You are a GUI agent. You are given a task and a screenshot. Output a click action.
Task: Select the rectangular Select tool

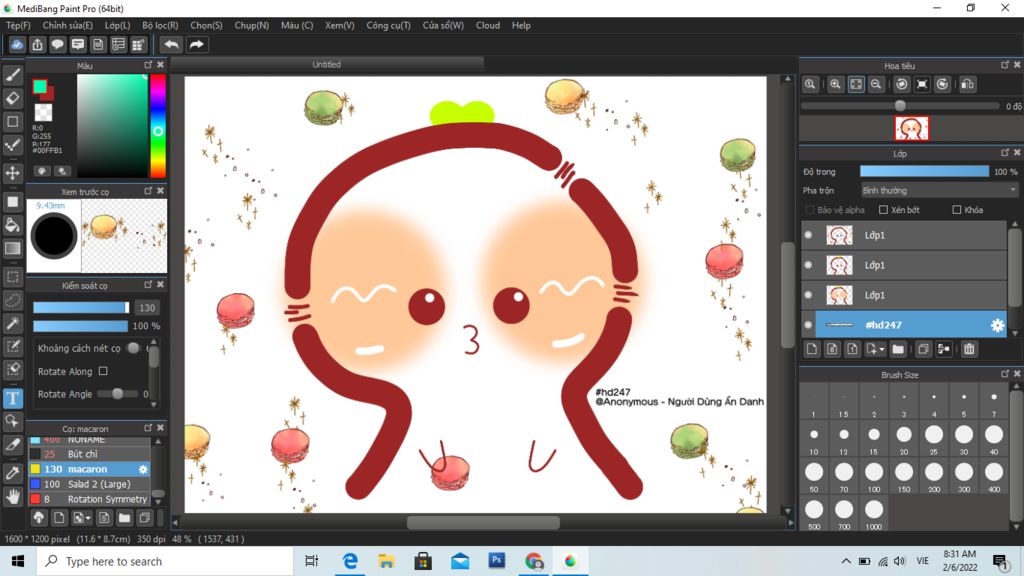pos(12,276)
